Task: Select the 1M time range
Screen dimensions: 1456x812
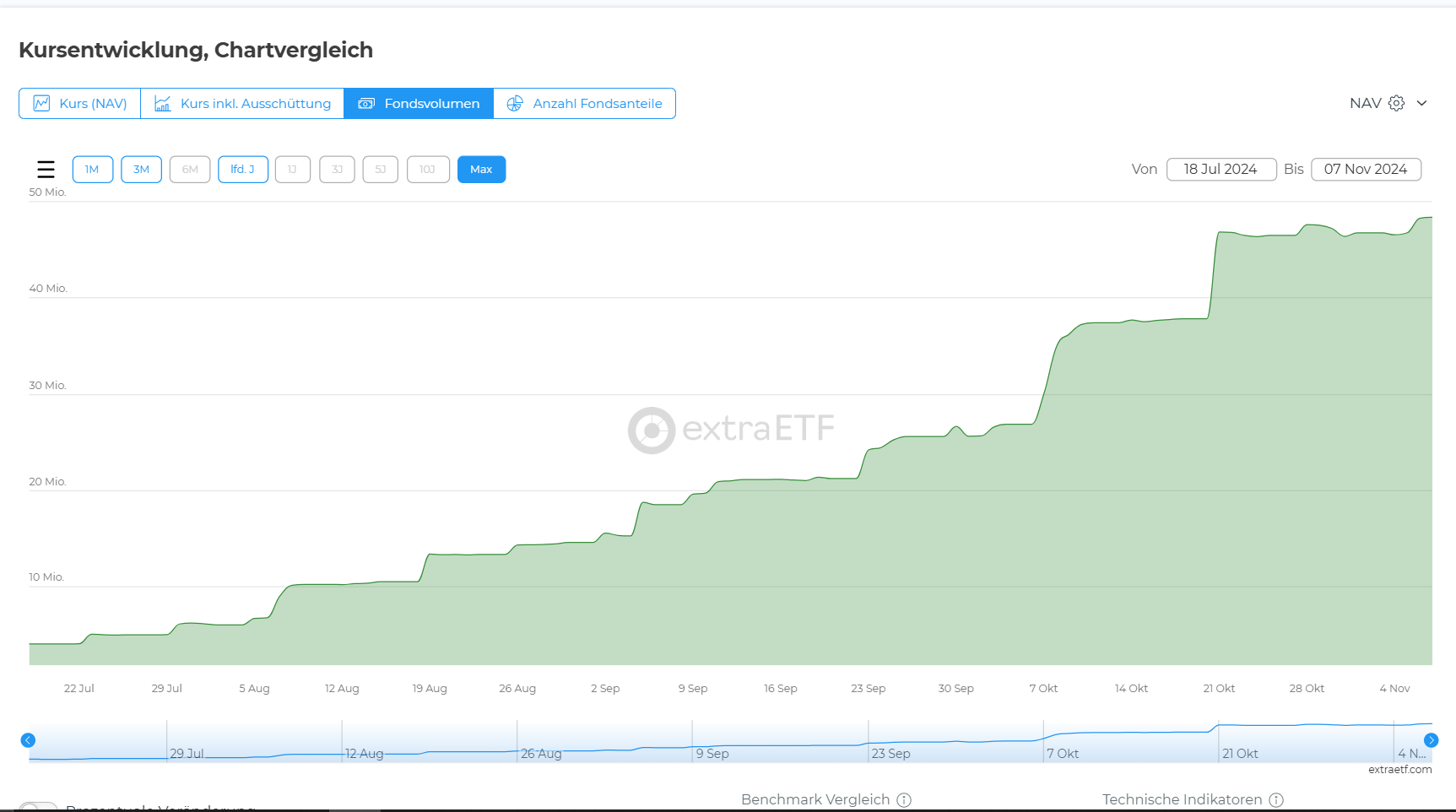Action: tap(92, 170)
